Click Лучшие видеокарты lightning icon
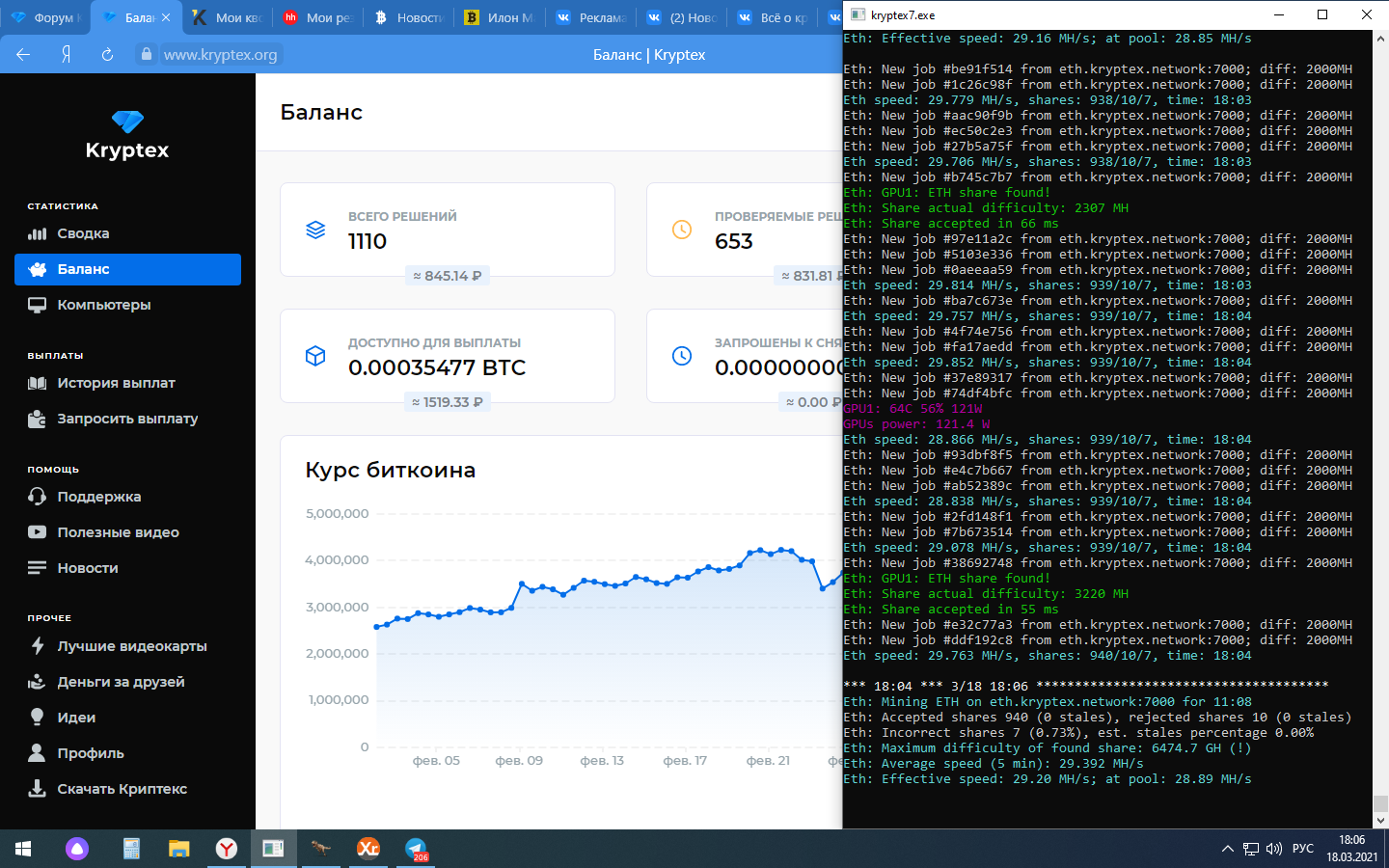Image resolution: width=1389 pixels, height=868 pixels. (x=38, y=646)
